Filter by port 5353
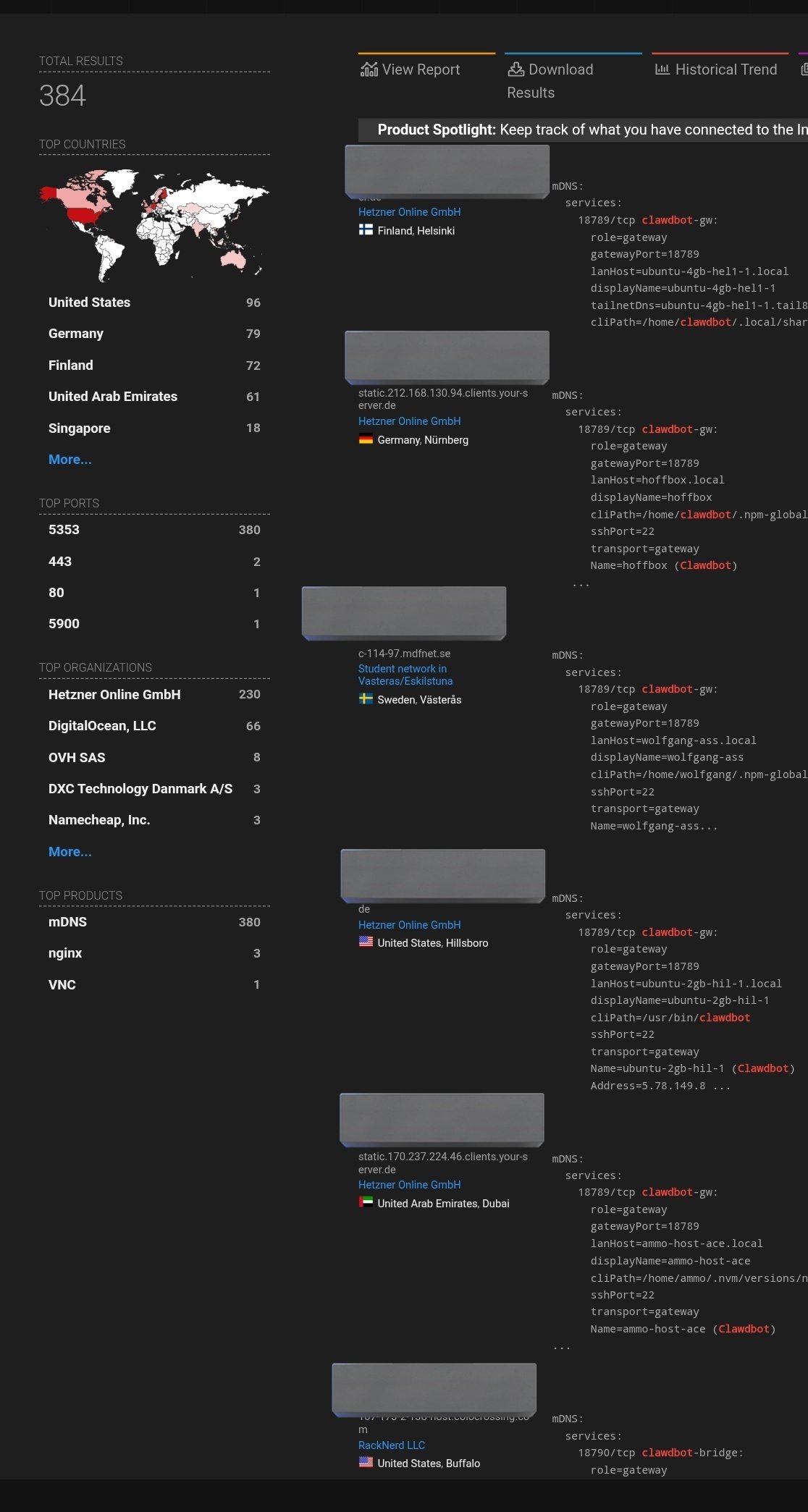Viewport: 808px width, 1512px height. coord(64,530)
